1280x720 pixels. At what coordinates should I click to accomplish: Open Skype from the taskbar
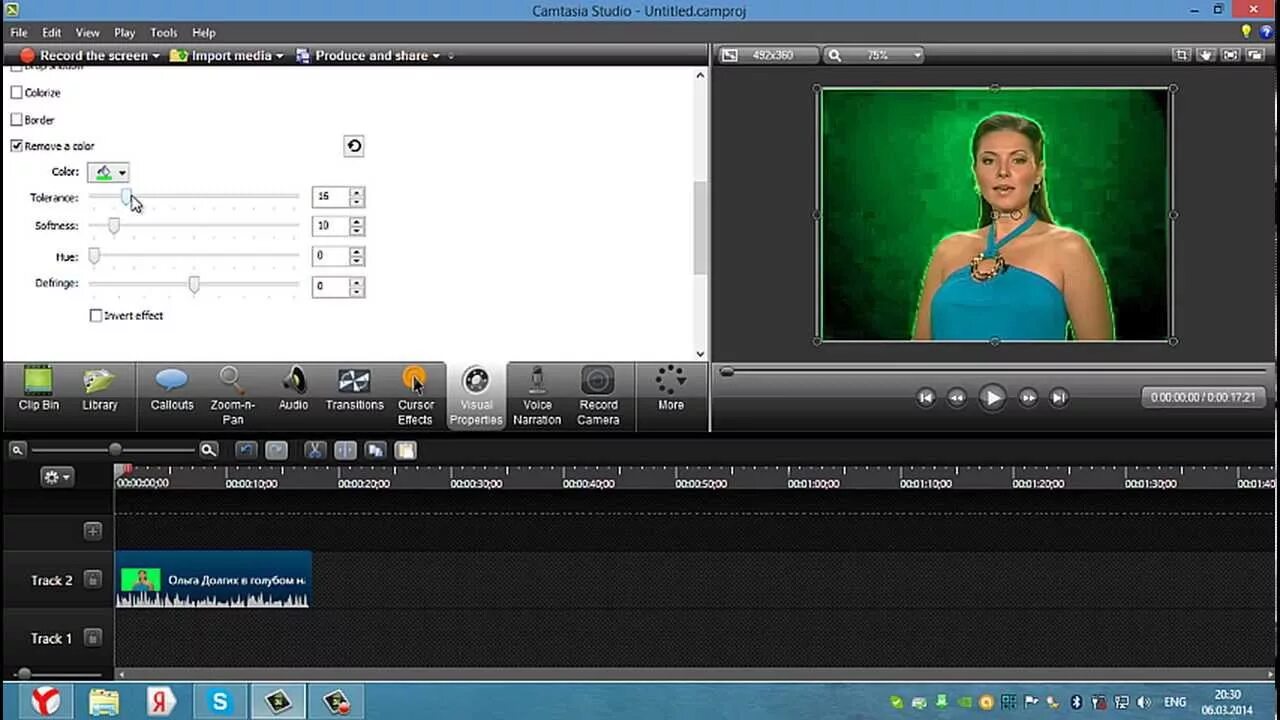219,701
